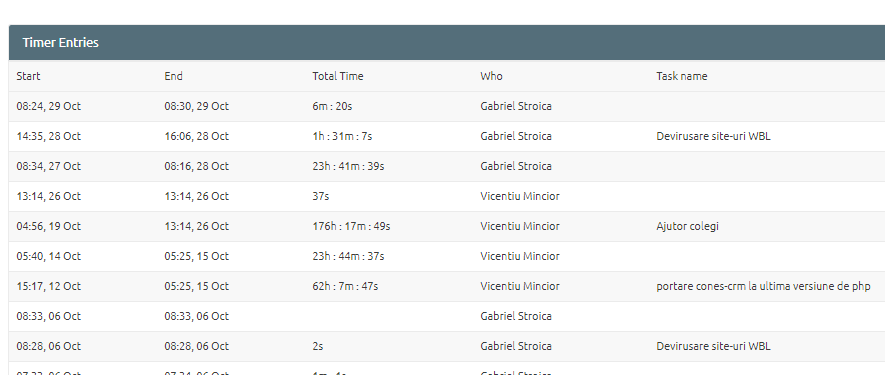Open portare cones-crm la ultima versiune task
885x375 pixels.
(763, 286)
